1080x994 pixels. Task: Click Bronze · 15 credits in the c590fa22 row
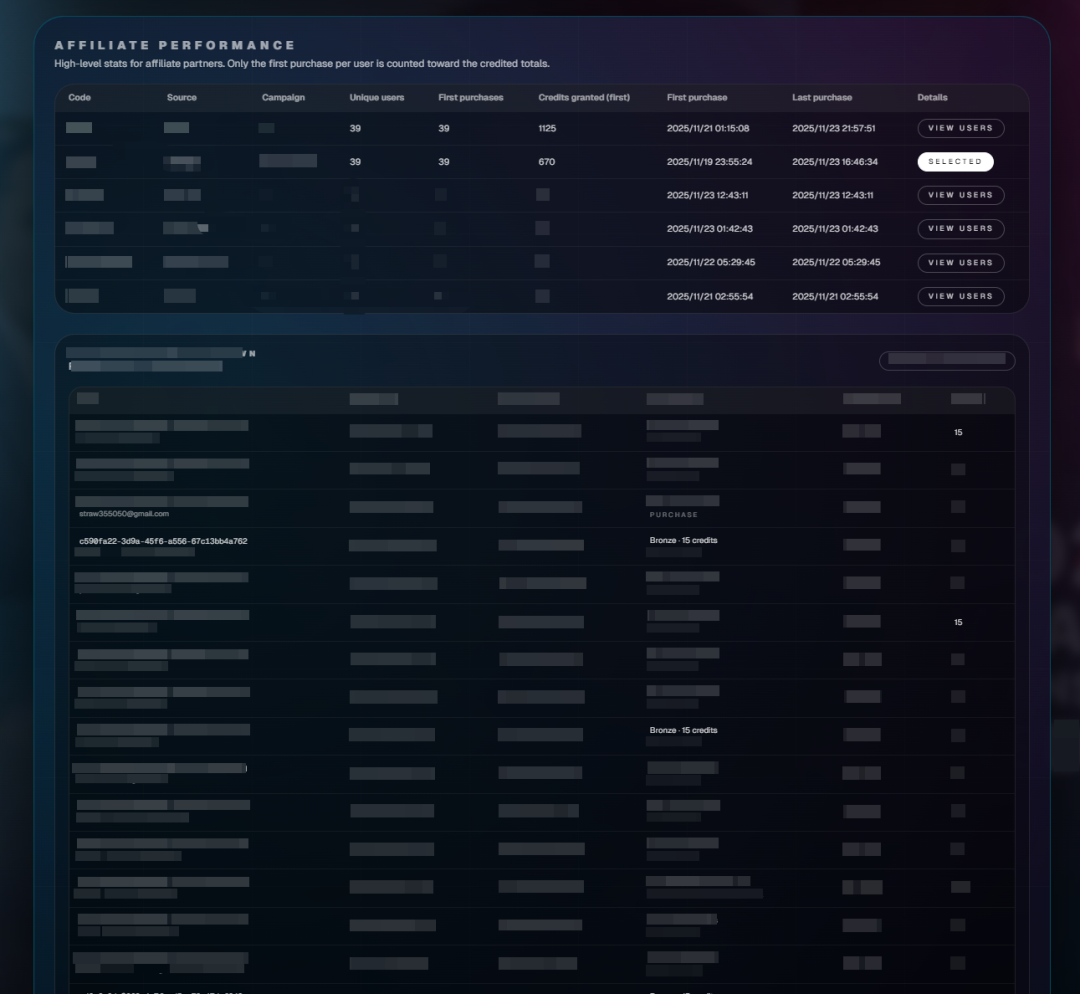[683, 540]
